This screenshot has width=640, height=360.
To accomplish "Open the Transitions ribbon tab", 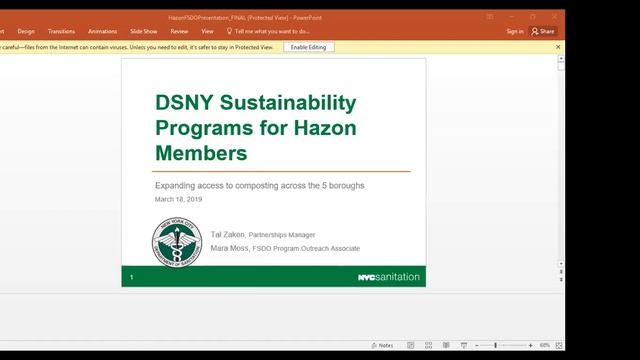I will tap(61, 31).
